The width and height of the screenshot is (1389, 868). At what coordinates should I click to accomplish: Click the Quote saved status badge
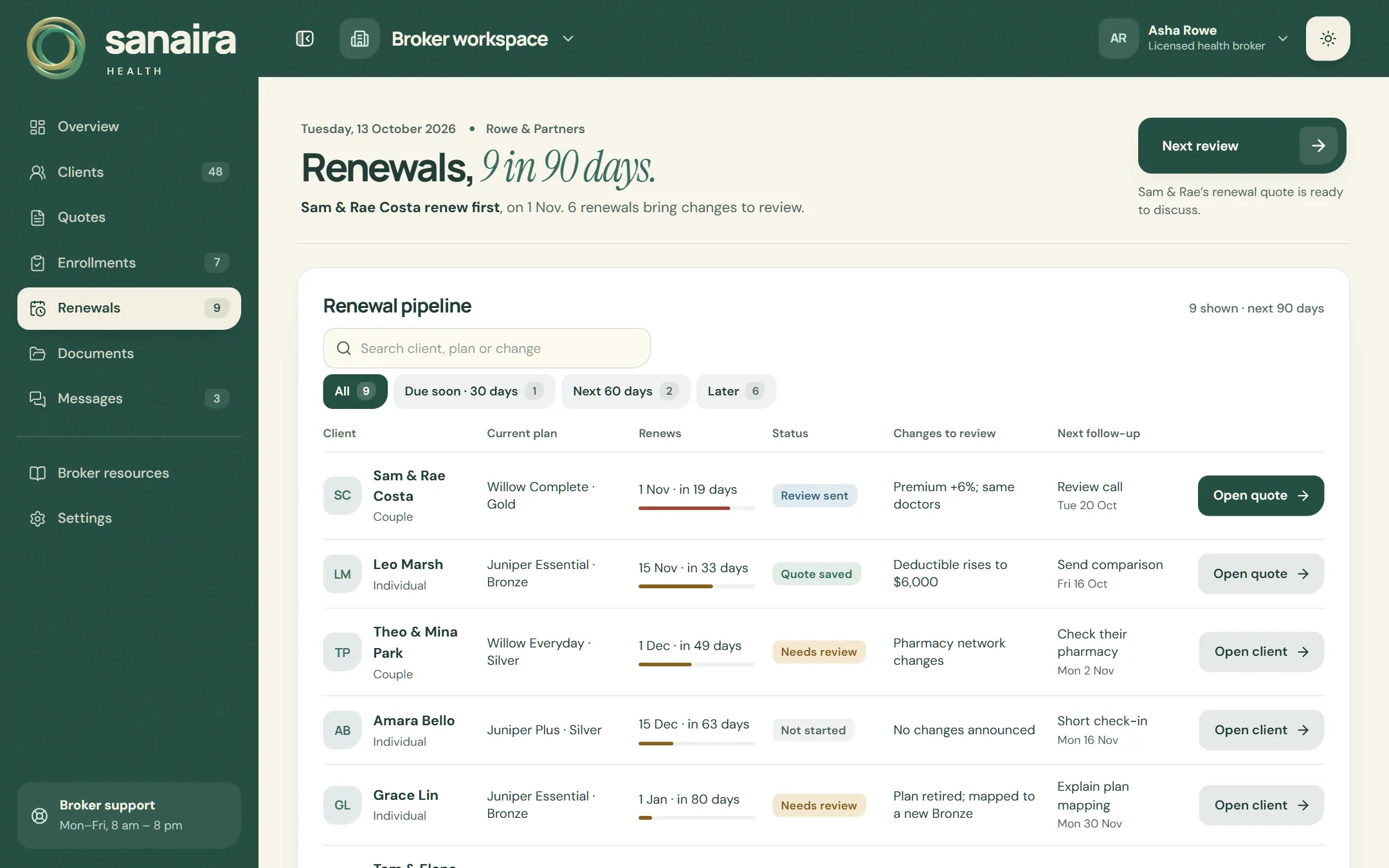816,574
